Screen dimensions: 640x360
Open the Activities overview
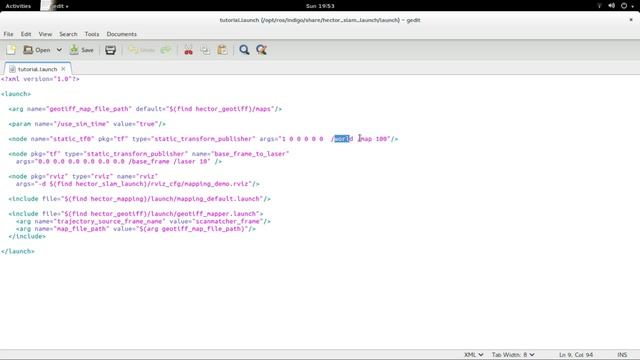pyautogui.click(x=18, y=6)
